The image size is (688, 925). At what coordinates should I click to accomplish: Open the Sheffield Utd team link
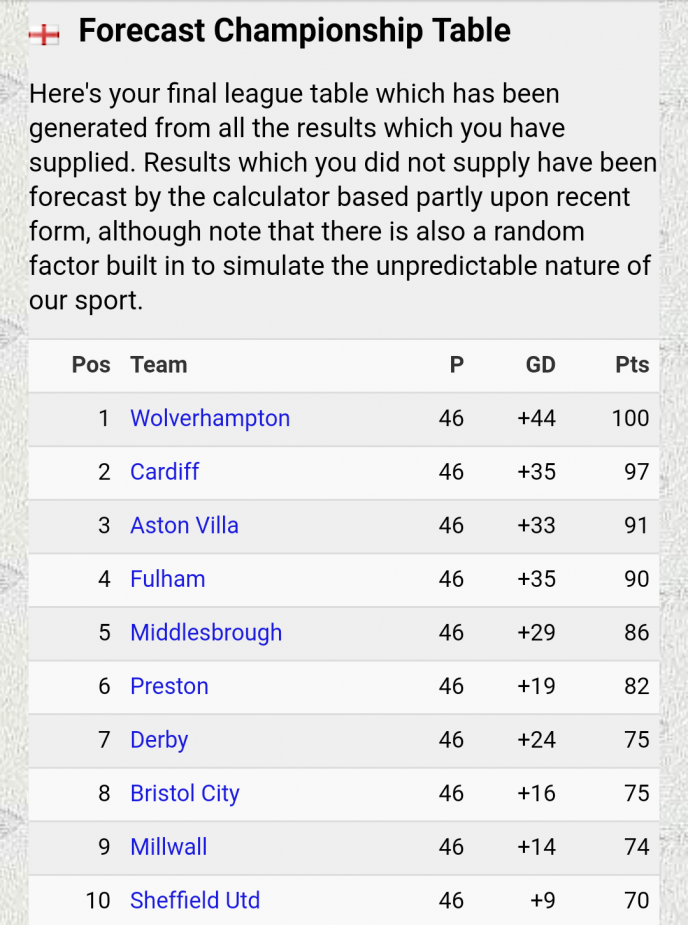coord(195,901)
